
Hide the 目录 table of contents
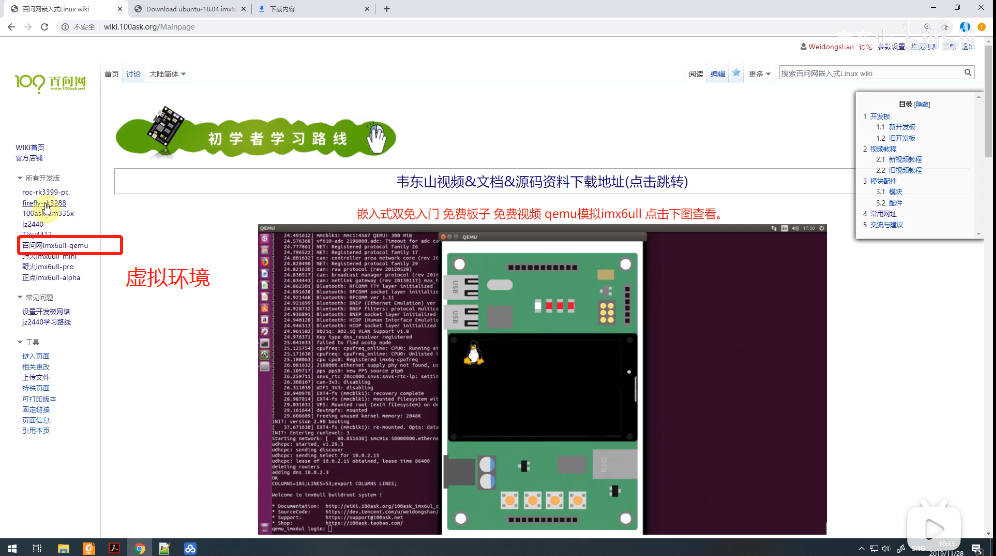pyautogui.click(x=922, y=104)
